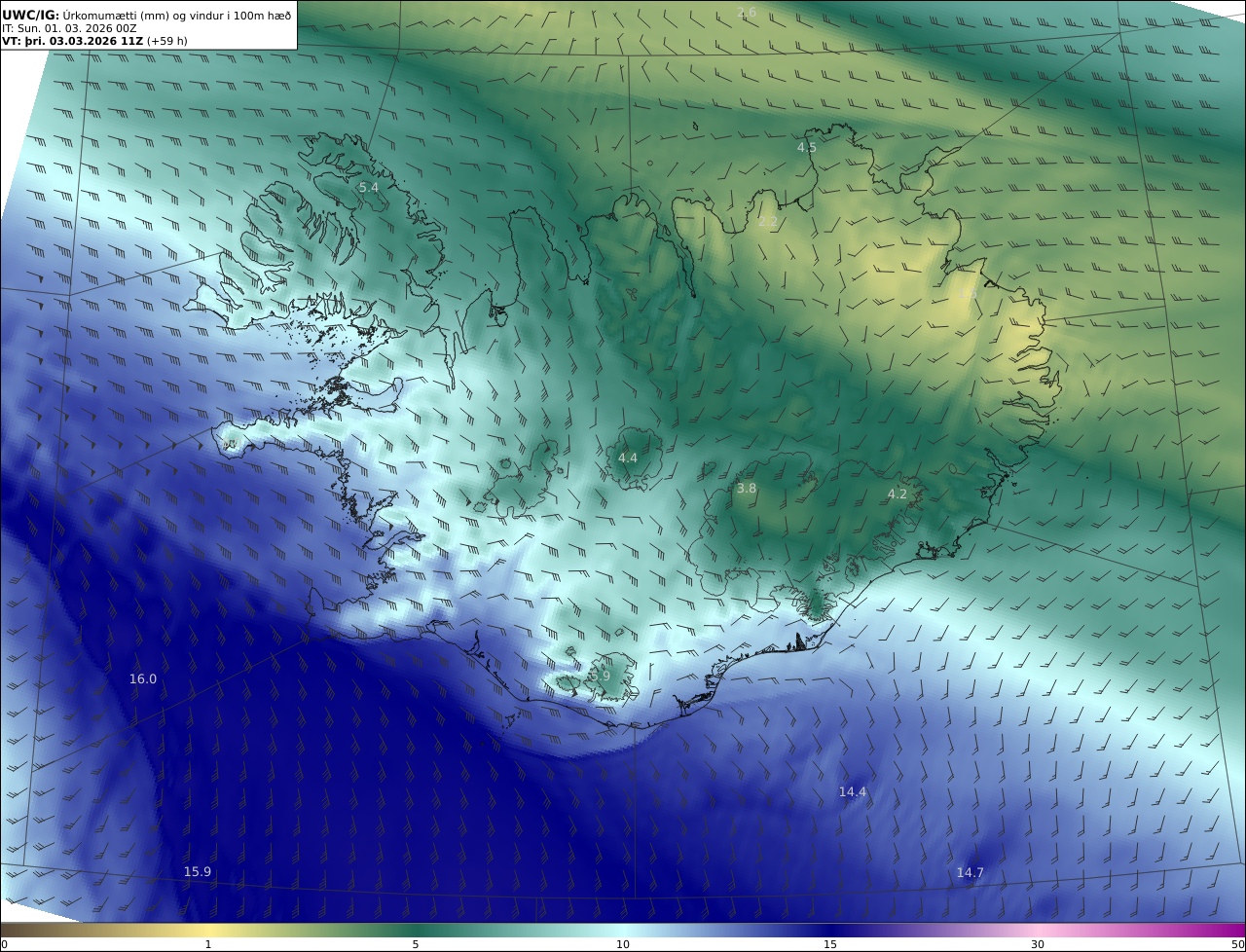
Task: Click the 16.0 value label over the ocean
Action: coord(143,678)
